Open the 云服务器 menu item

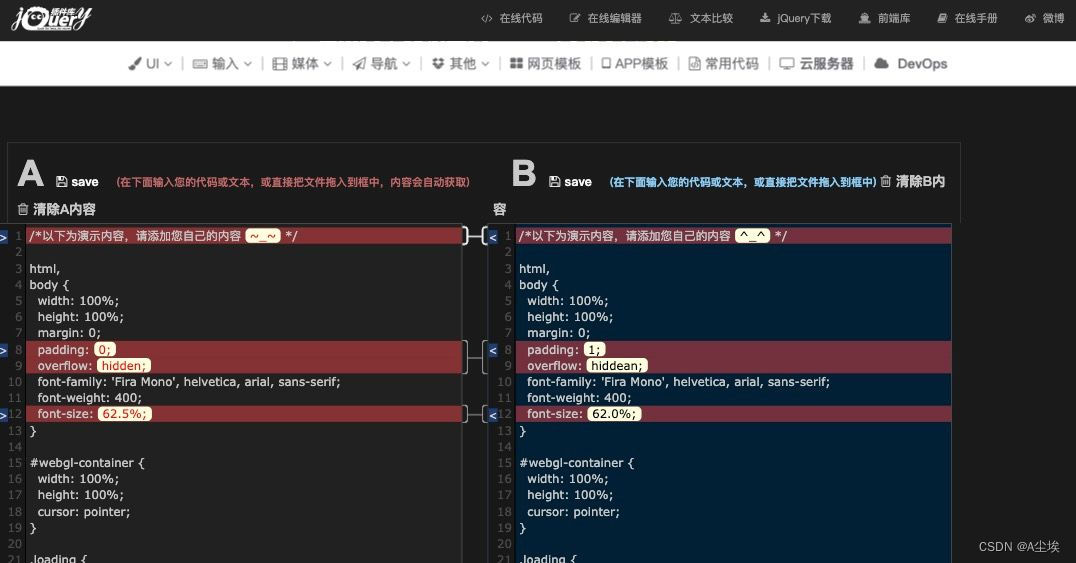pos(817,64)
